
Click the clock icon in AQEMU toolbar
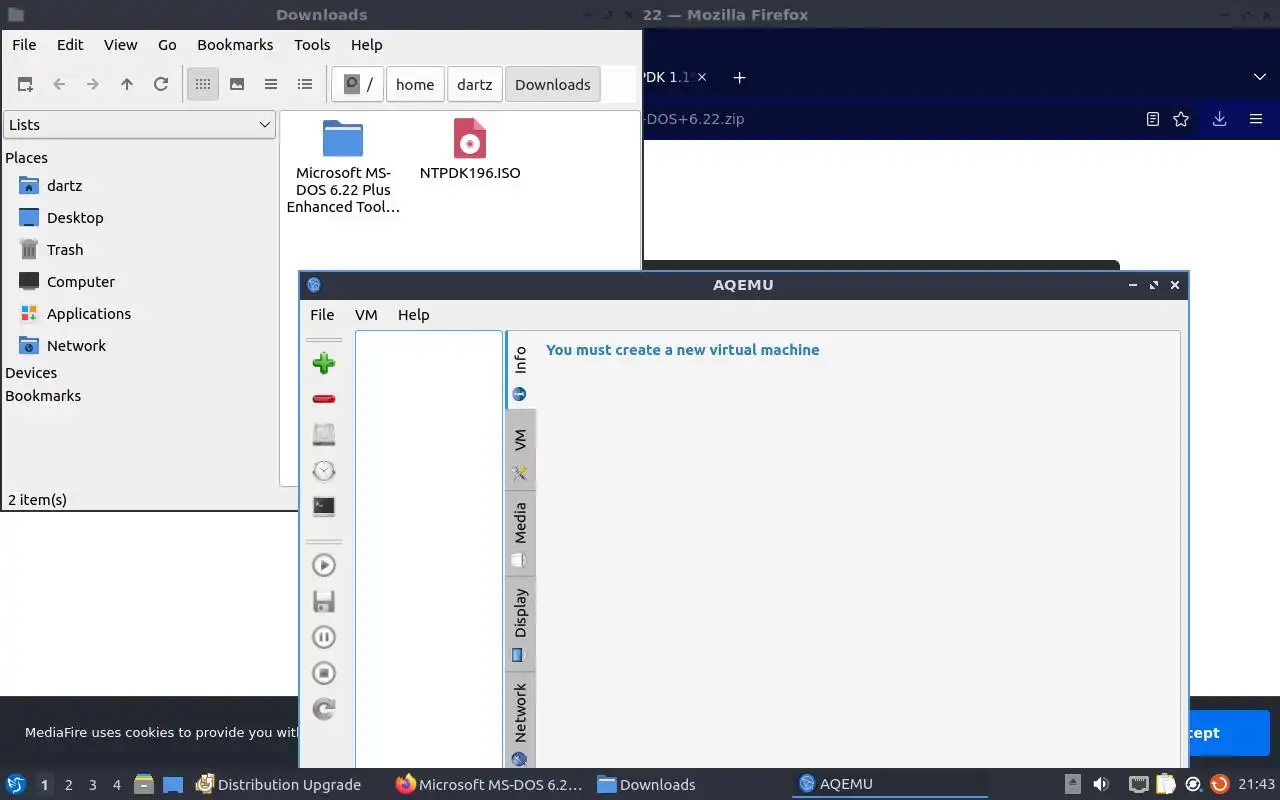(x=323, y=470)
